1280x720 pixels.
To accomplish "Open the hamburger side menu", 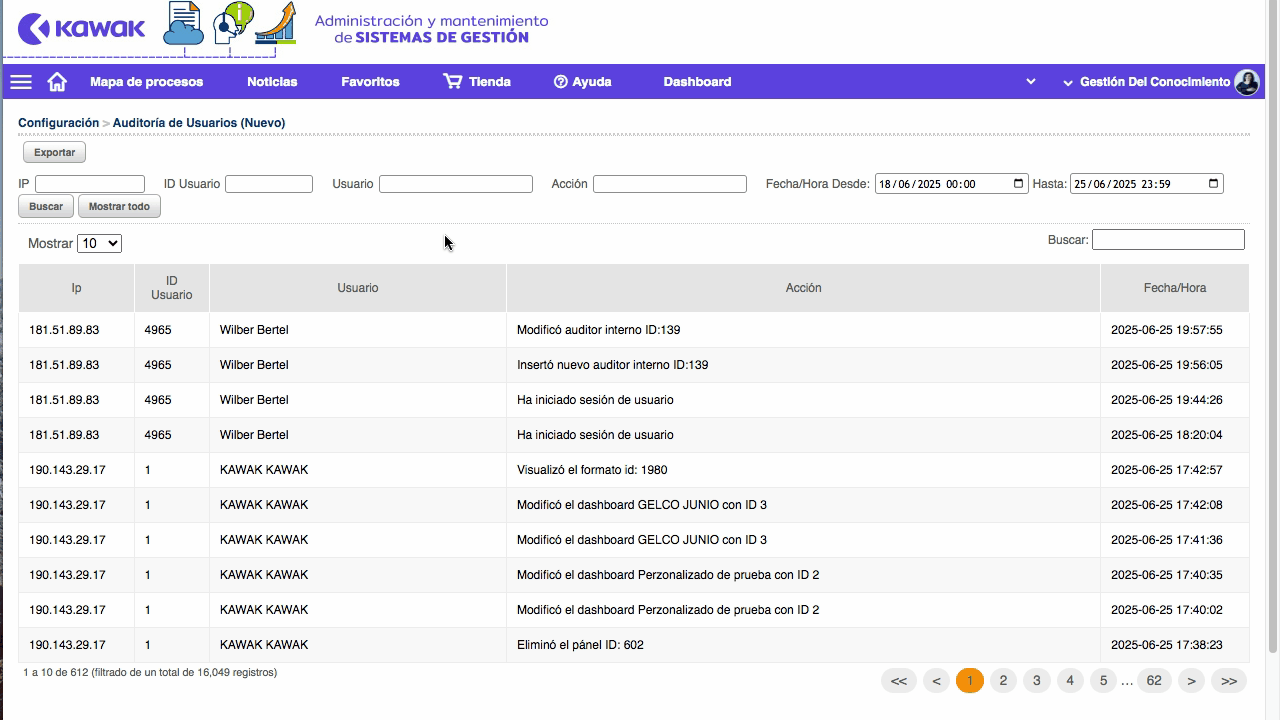I will click(21, 82).
